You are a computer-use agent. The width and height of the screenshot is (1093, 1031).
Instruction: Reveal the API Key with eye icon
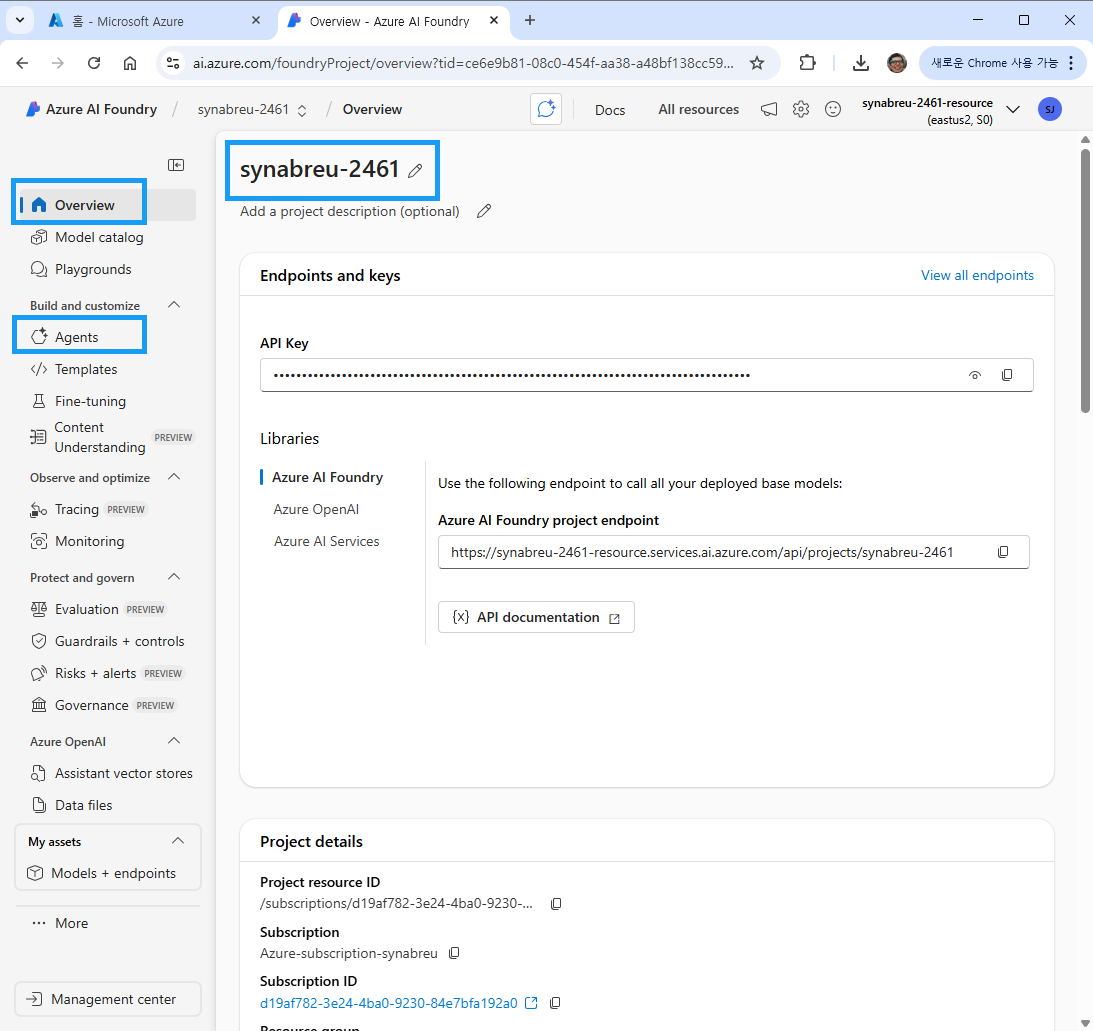974,375
